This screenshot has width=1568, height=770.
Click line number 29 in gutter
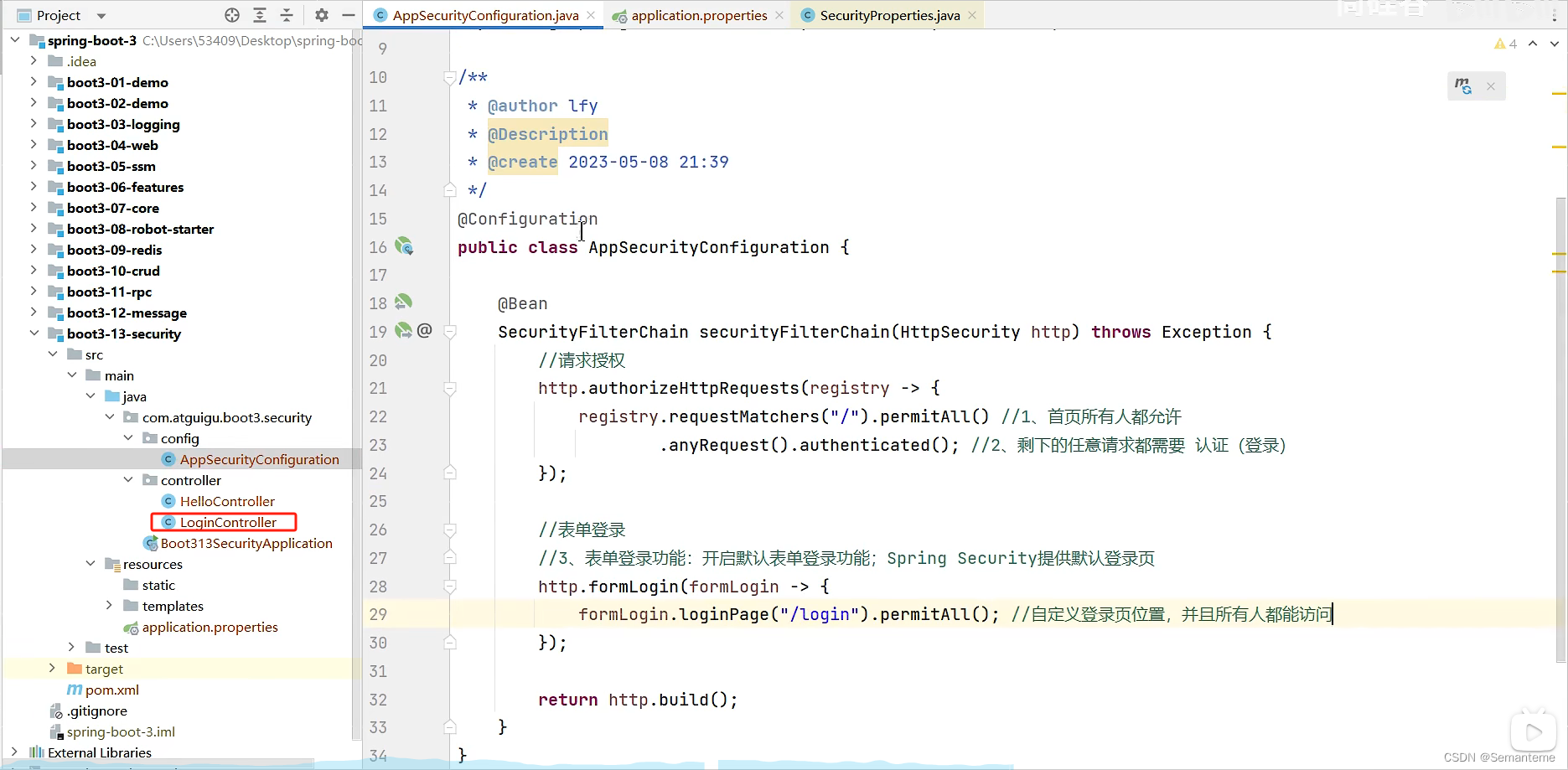[378, 614]
